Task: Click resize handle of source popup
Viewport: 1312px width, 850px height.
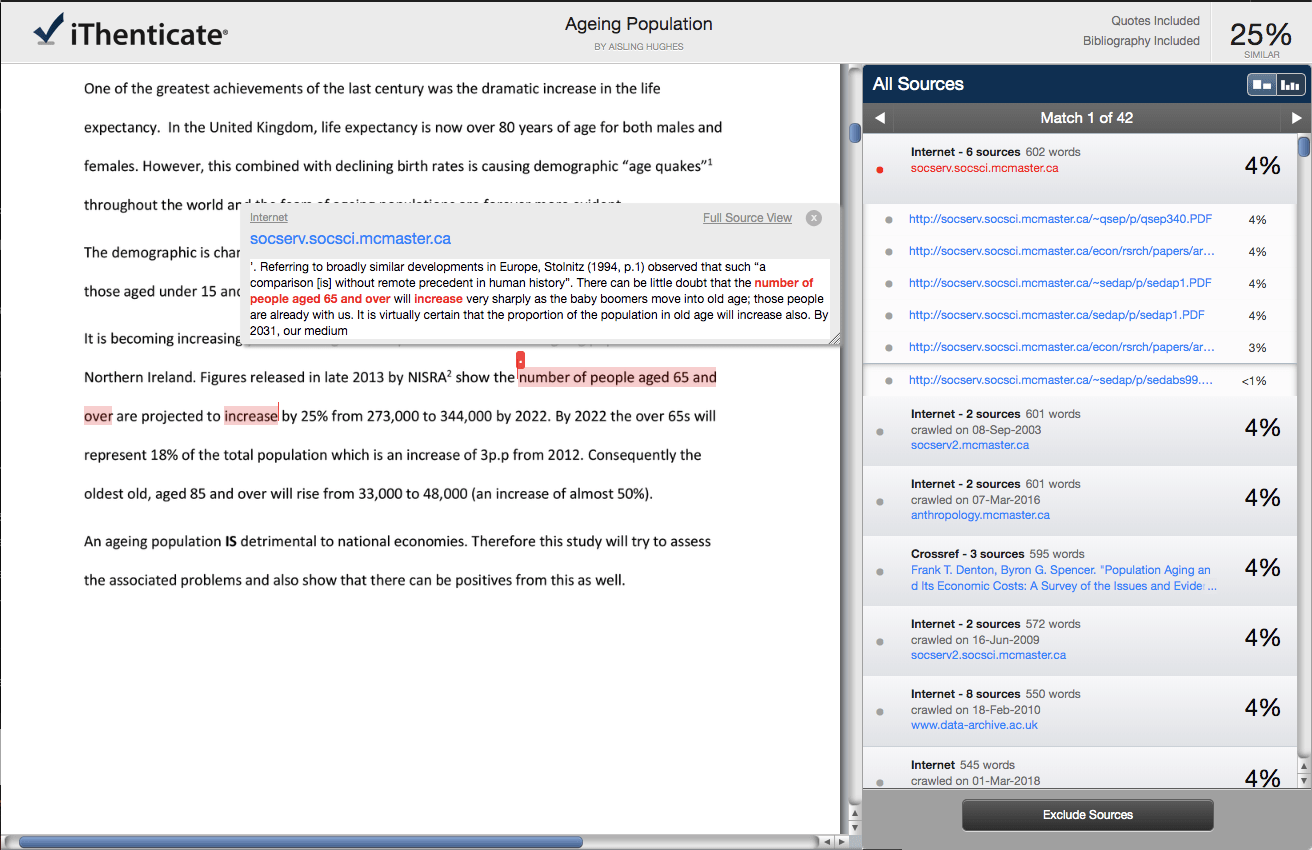Action: coord(834,339)
